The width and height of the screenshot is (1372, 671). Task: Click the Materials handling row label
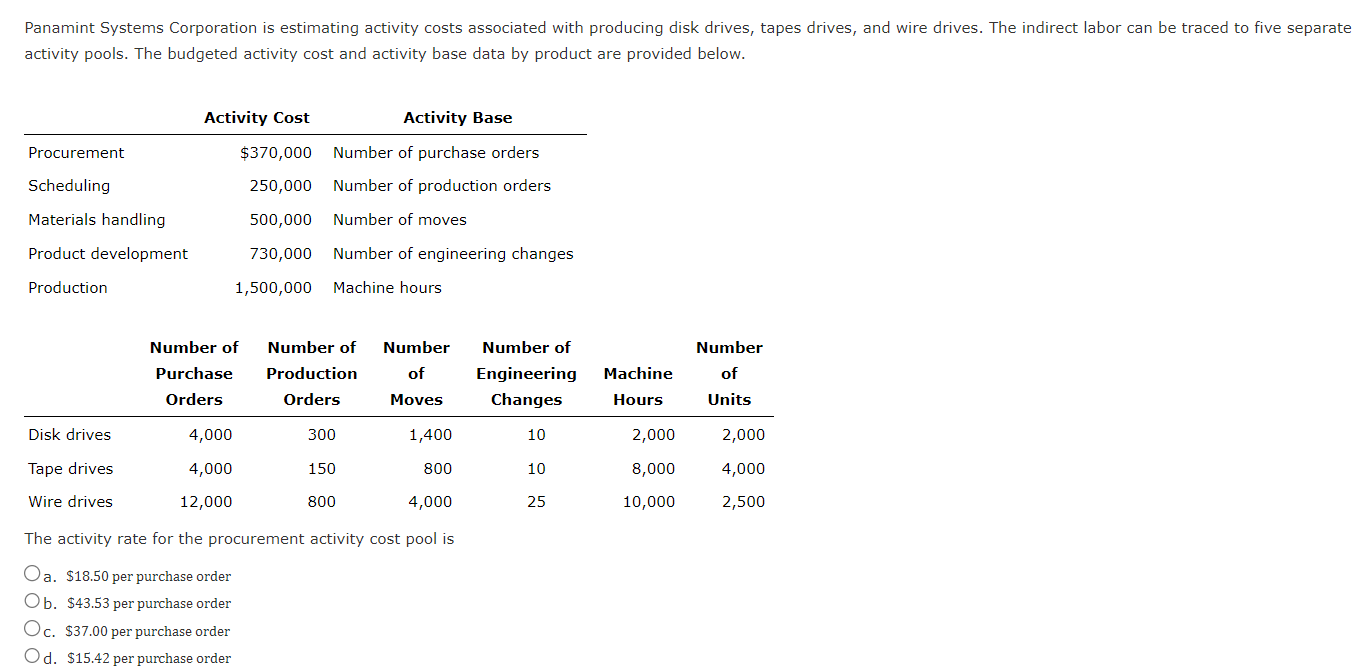(97, 220)
